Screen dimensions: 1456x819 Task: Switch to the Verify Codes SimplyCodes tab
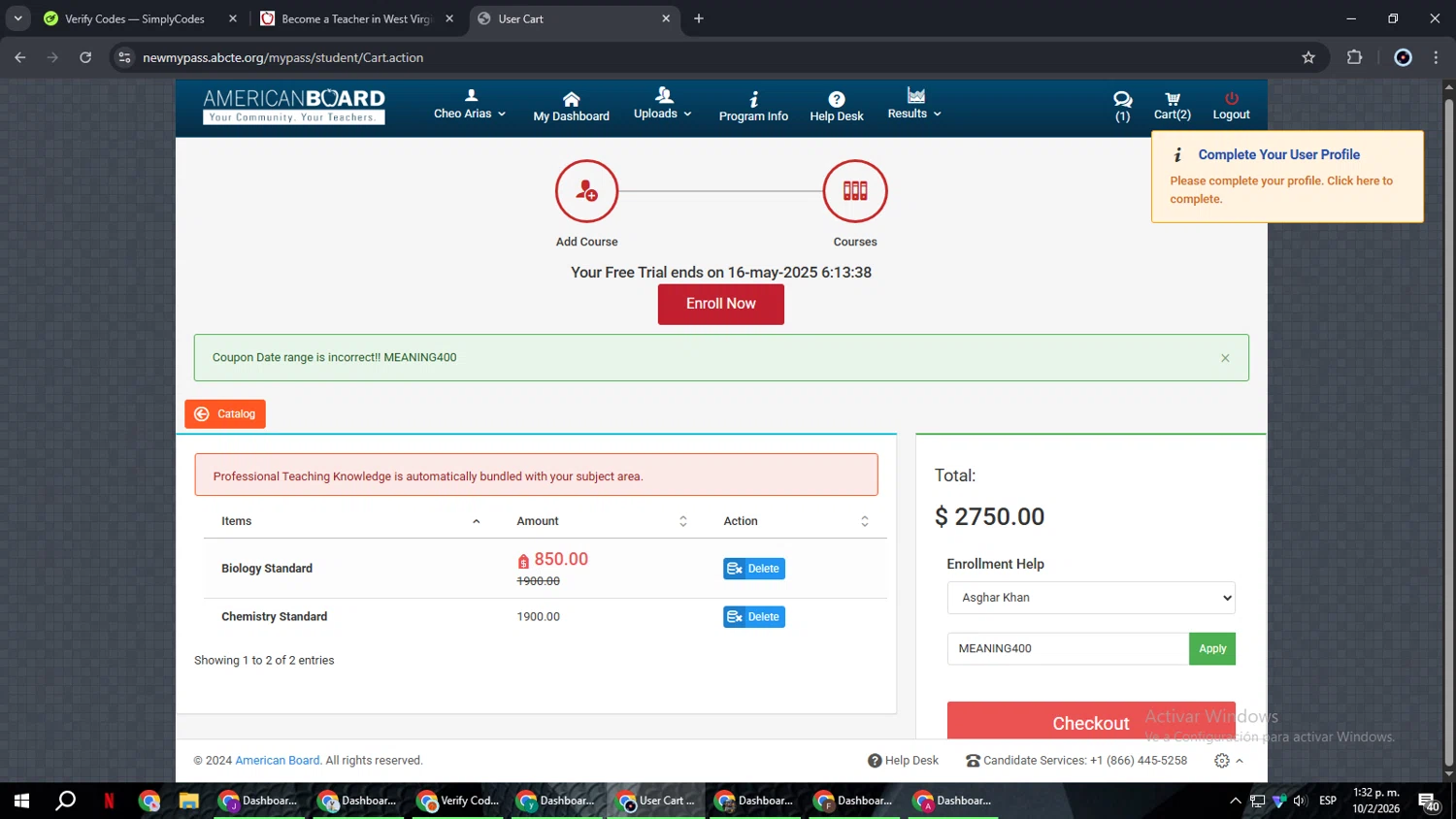pyautogui.click(x=141, y=18)
